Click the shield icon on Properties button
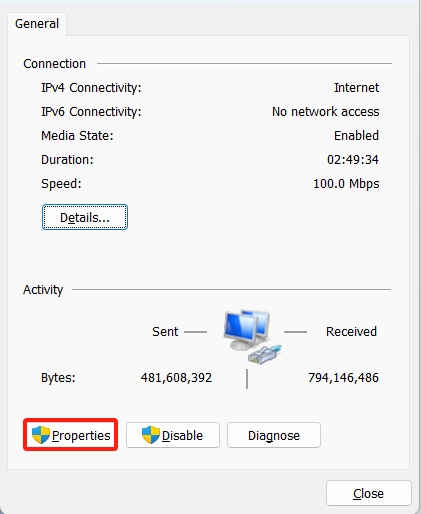 [41, 435]
